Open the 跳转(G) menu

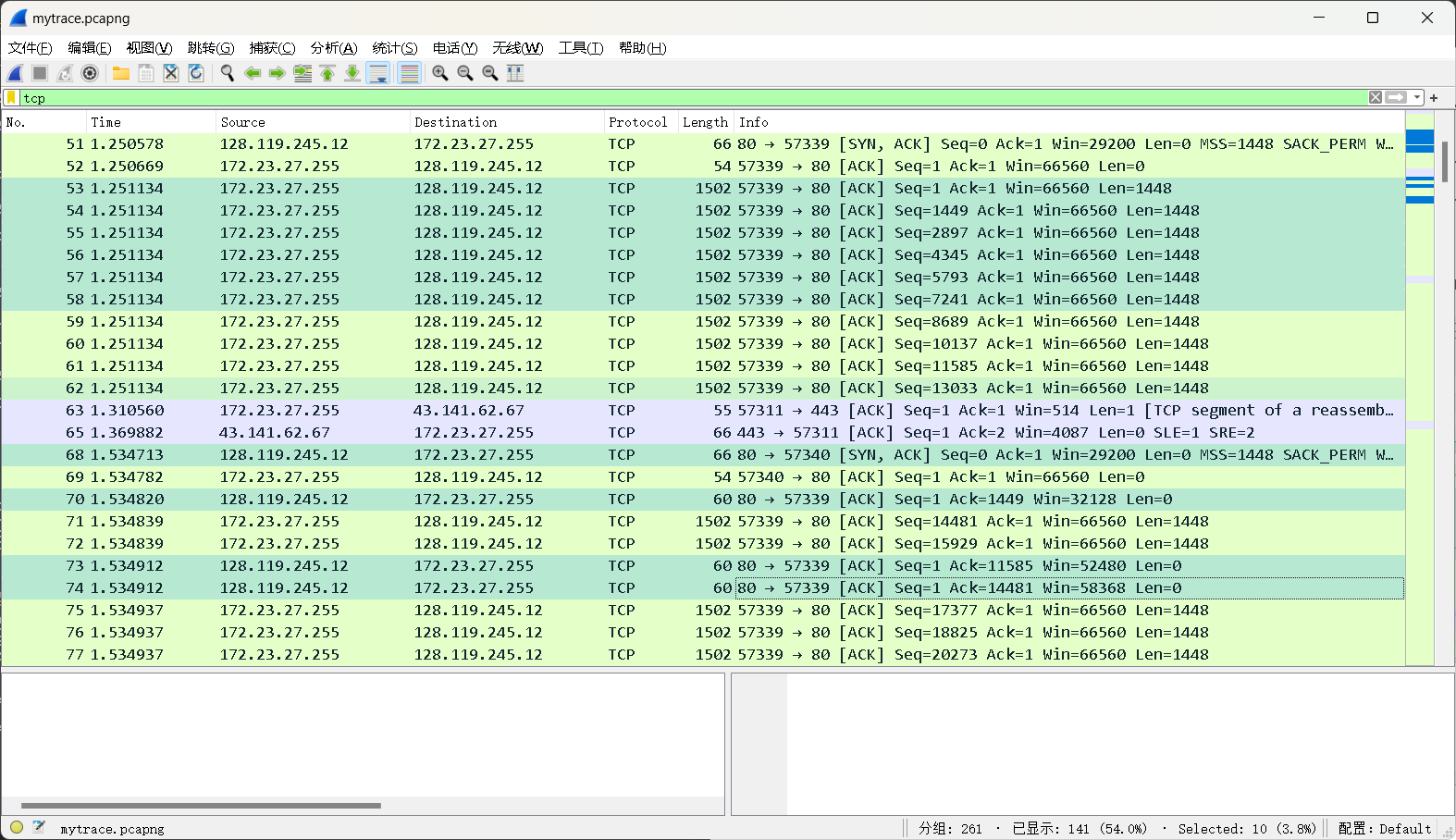[211, 48]
